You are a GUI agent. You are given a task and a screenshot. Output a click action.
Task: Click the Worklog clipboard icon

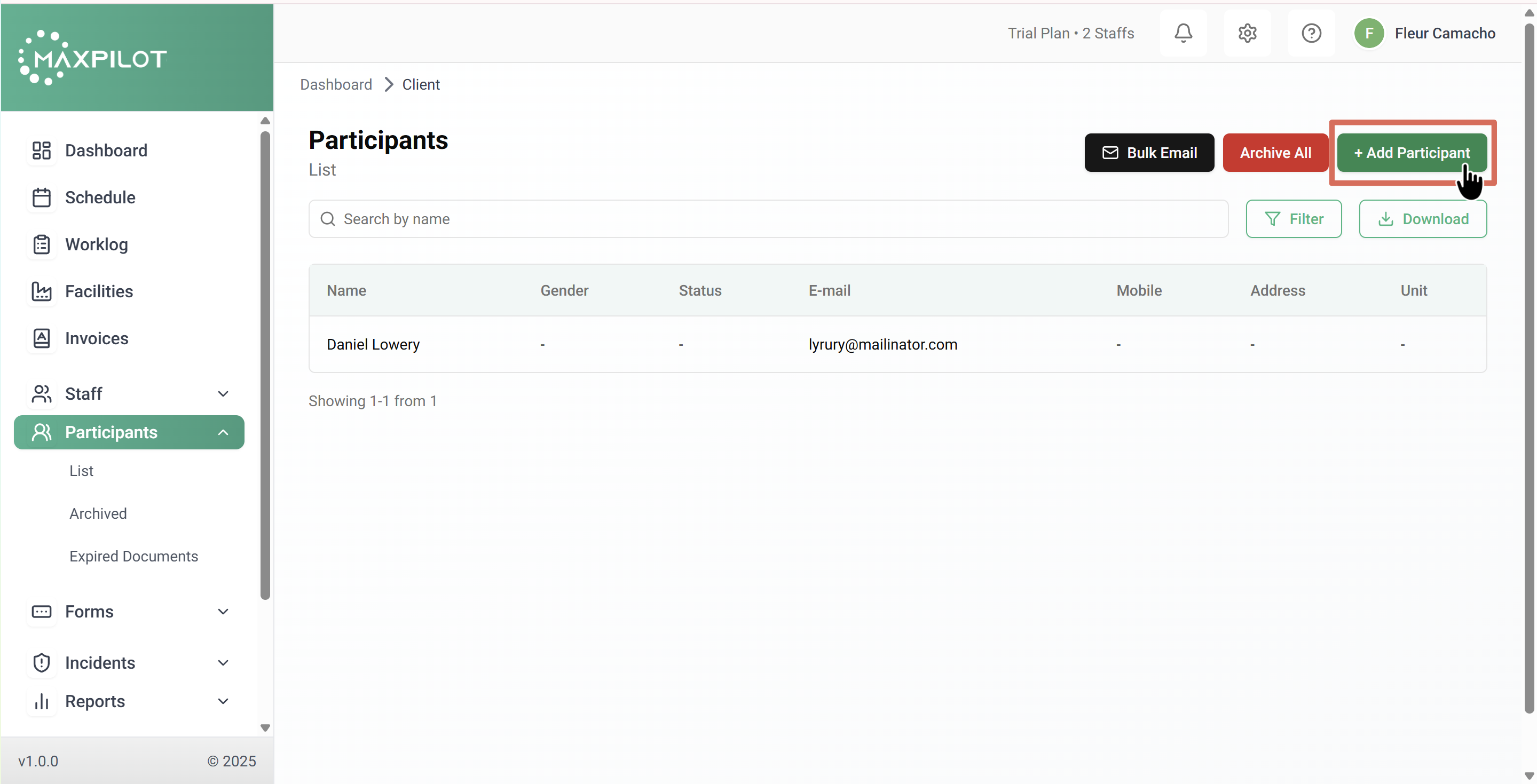pyautogui.click(x=41, y=244)
